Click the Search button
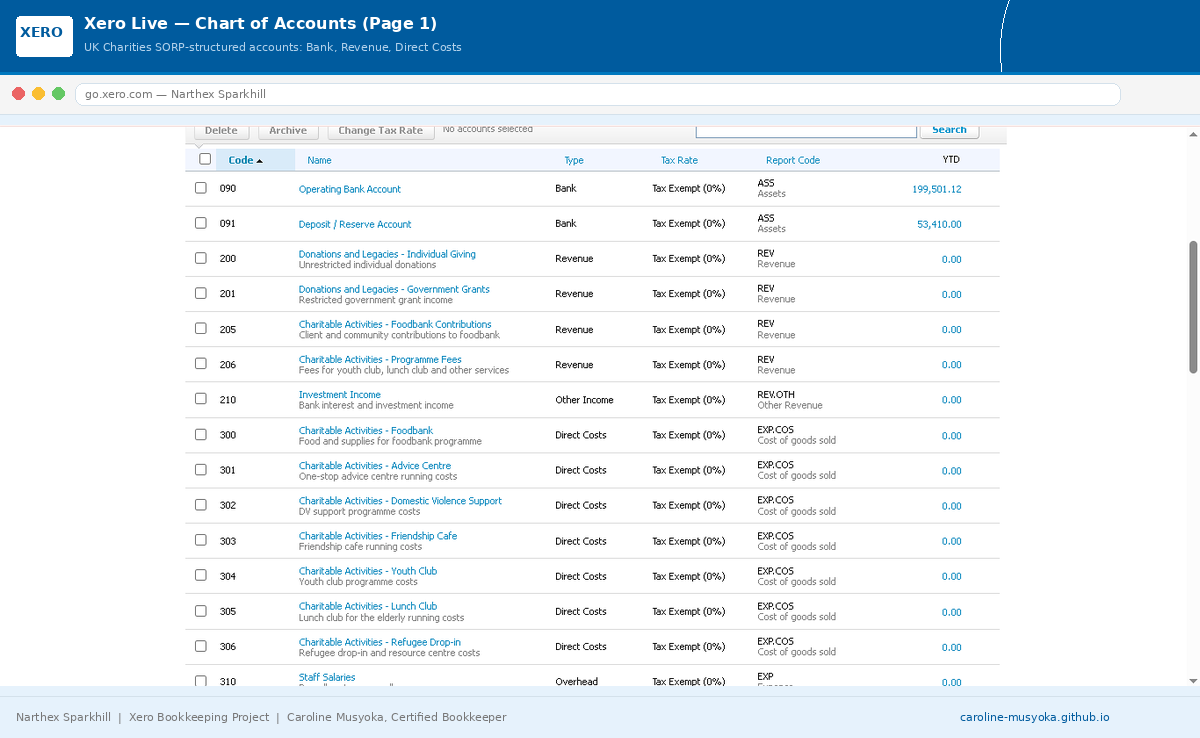This screenshot has width=1200, height=738. click(949, 130)
